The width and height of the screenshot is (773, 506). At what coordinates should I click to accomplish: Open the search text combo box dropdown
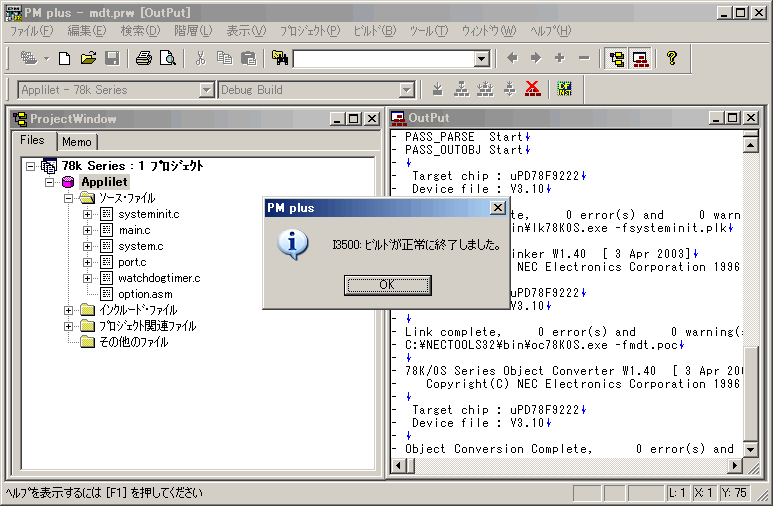tap(482, 59)
